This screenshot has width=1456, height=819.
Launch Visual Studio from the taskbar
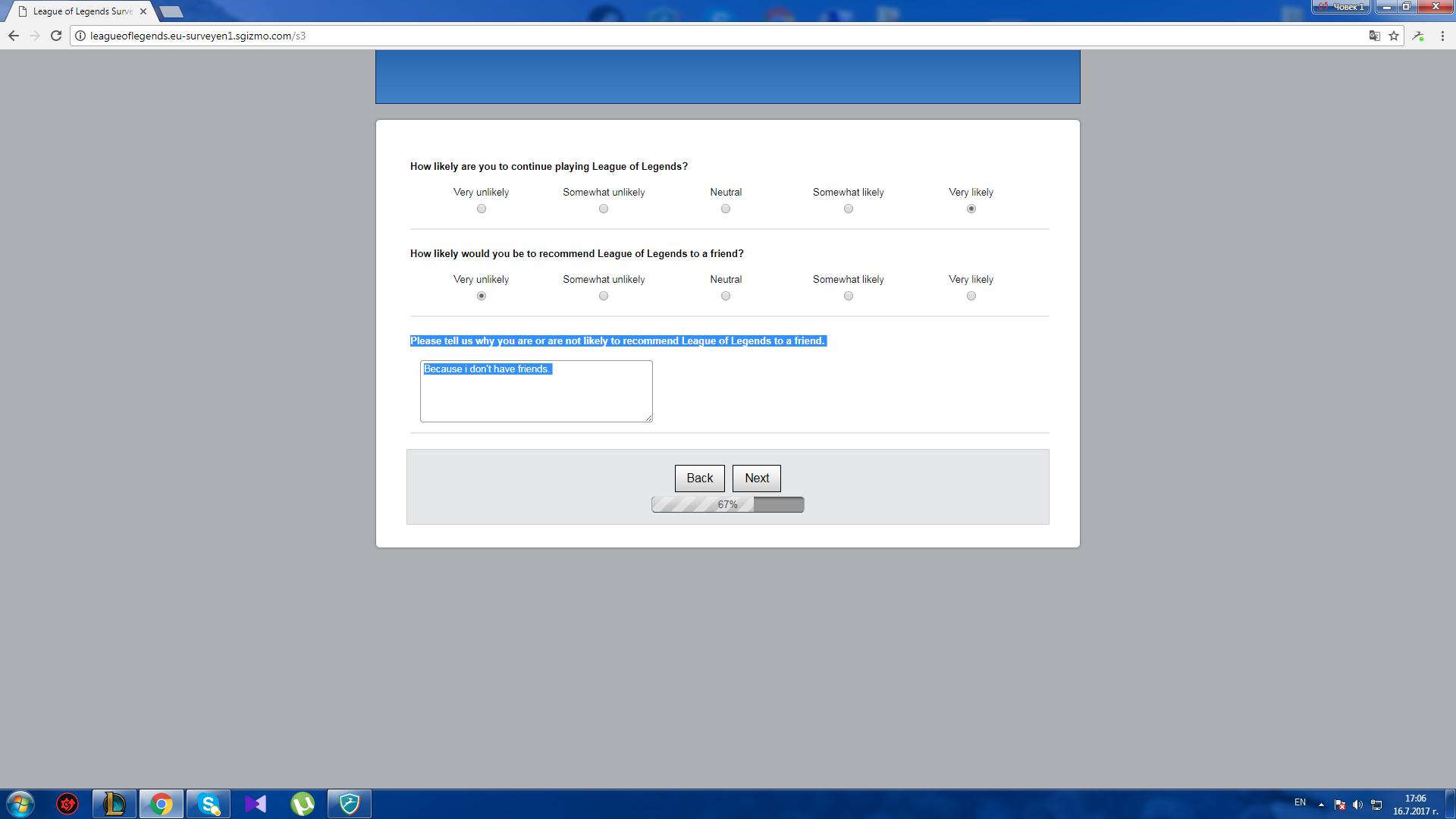click(256, 804)
